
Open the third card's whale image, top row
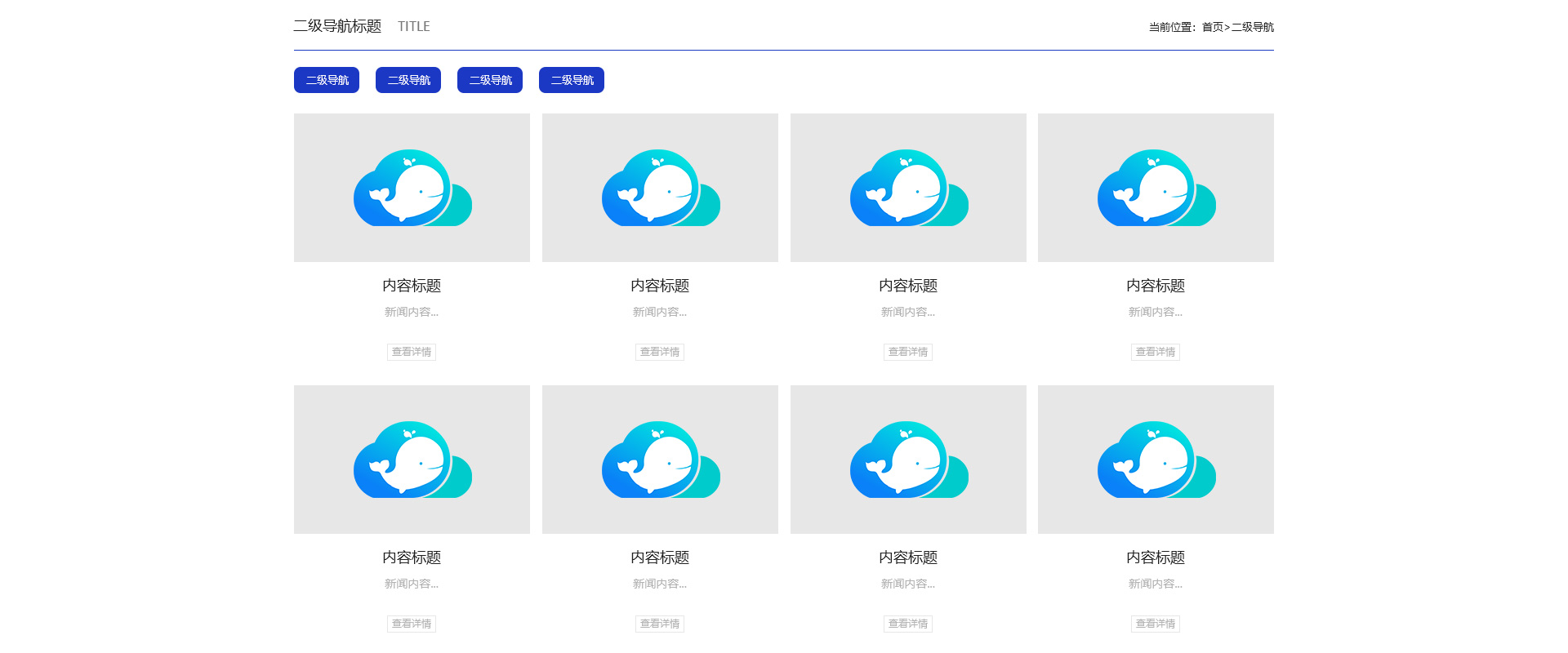pos(908,188)
